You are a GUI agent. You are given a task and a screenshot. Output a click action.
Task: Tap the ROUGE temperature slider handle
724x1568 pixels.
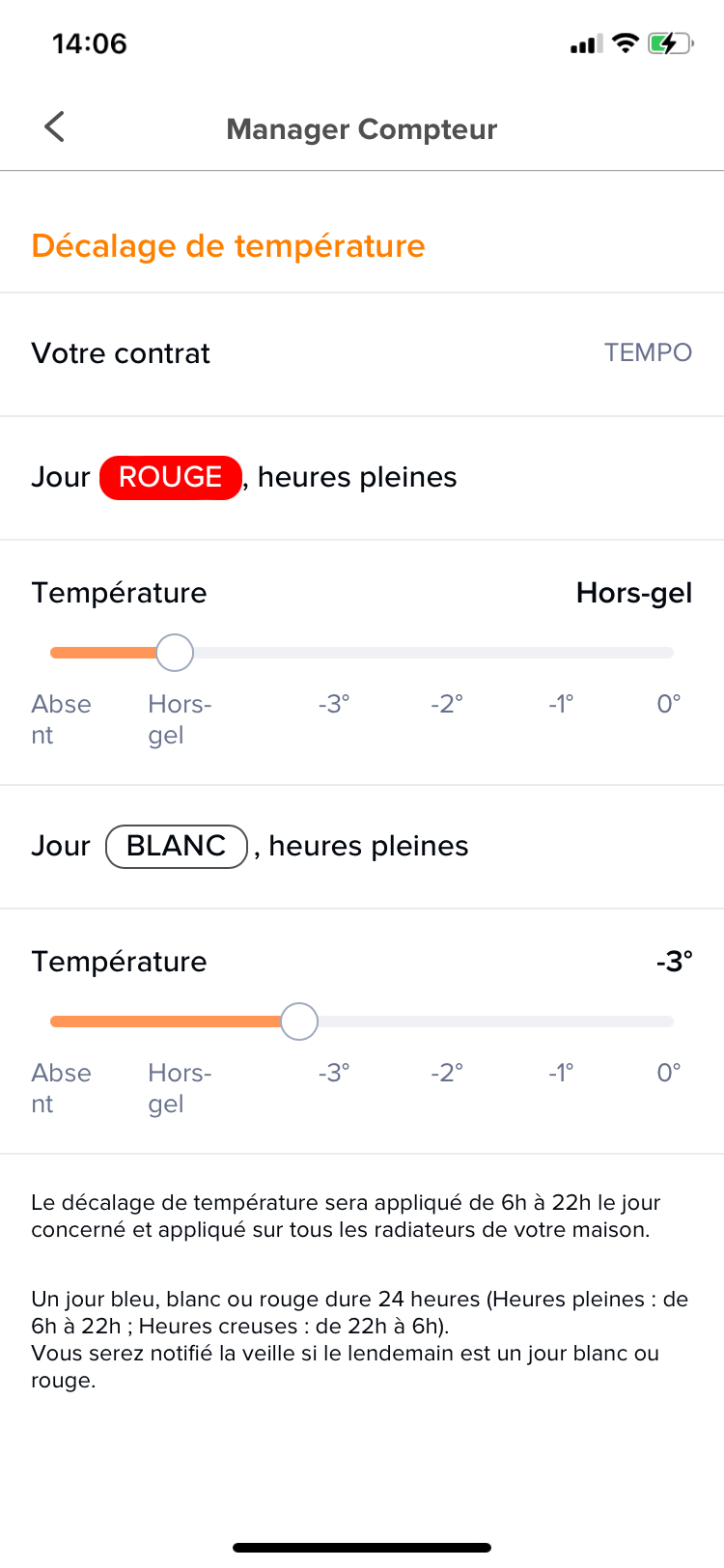175,653
